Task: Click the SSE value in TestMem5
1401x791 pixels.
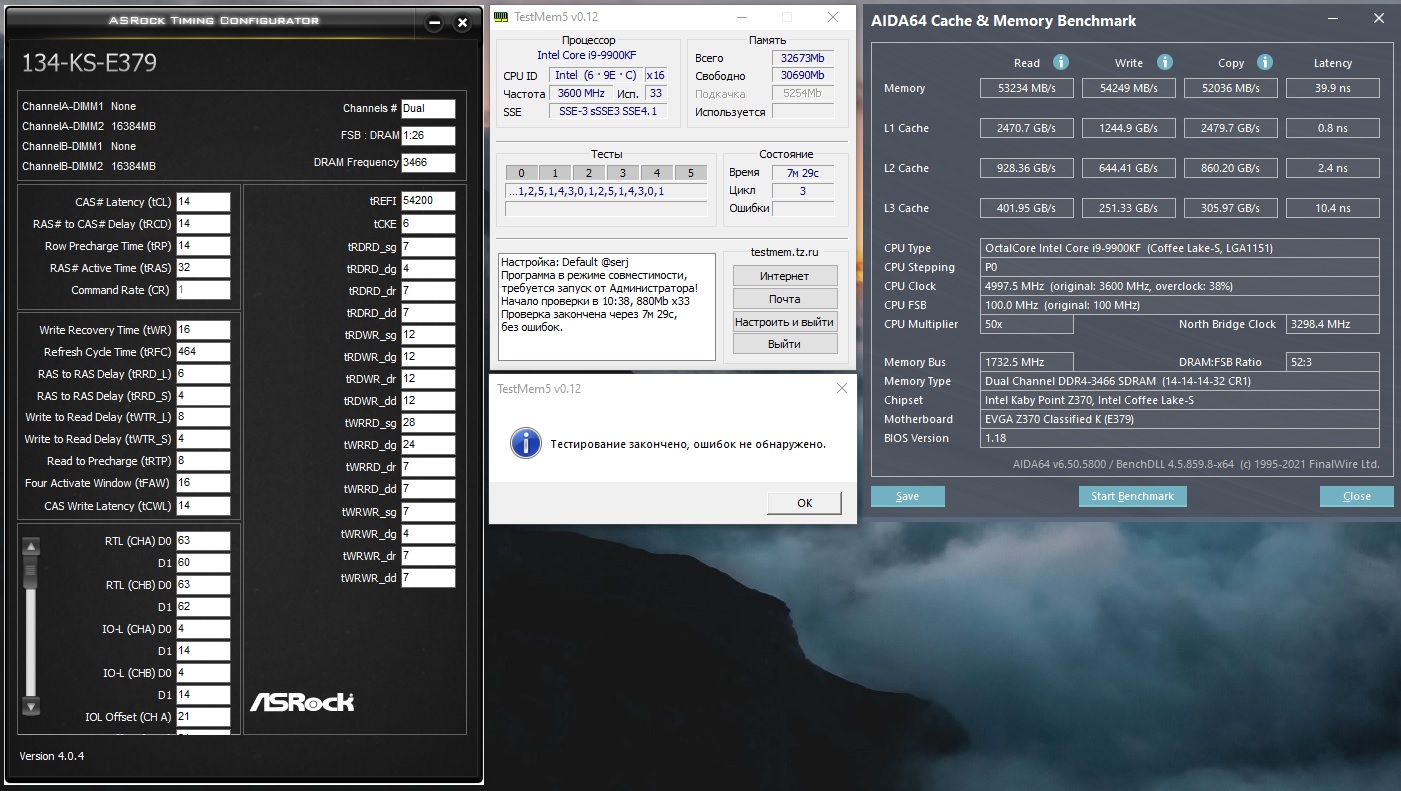Action: pos(607,112)
